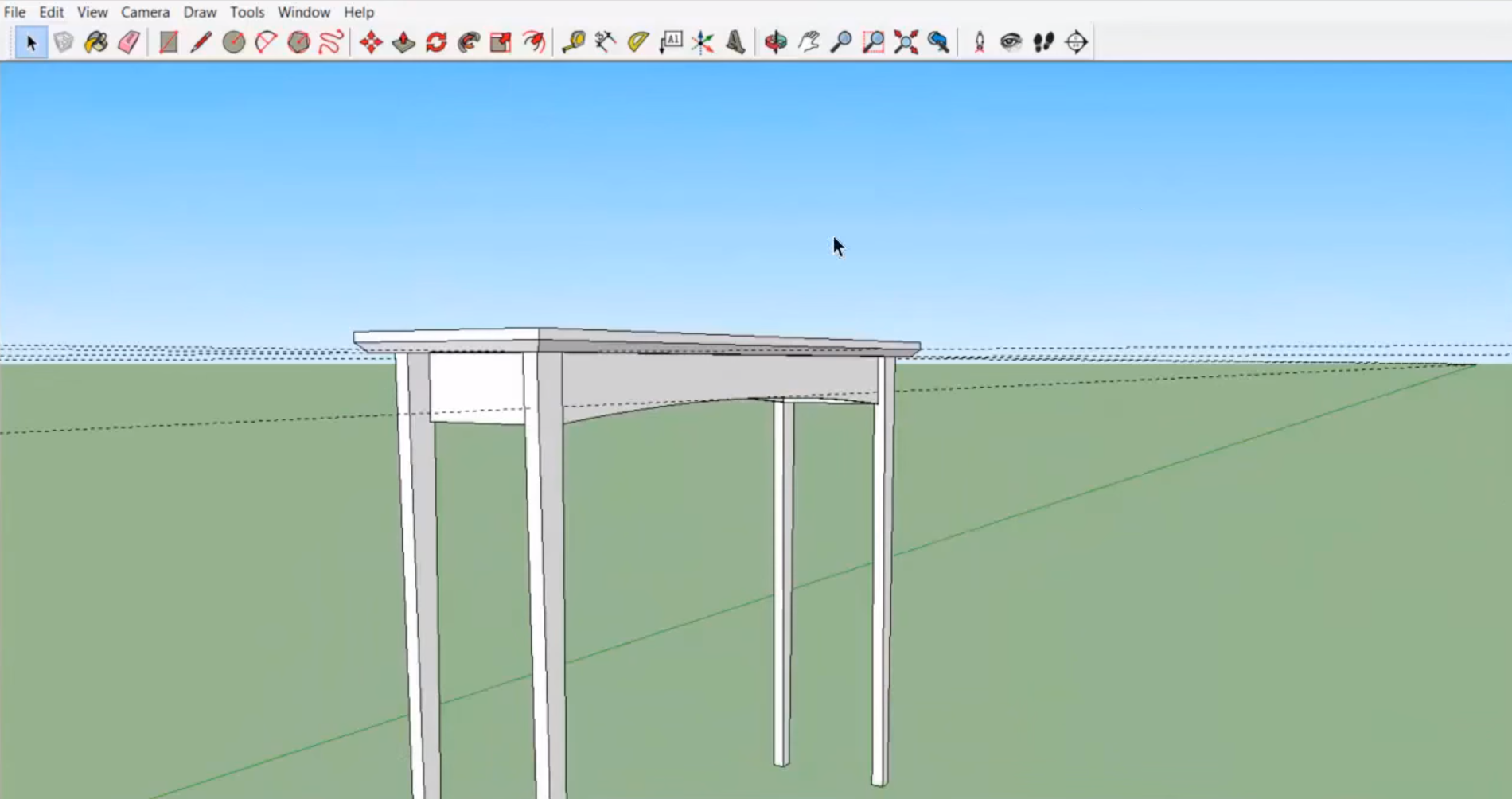Choose the Line pencil tool

[x=201, y=42]
